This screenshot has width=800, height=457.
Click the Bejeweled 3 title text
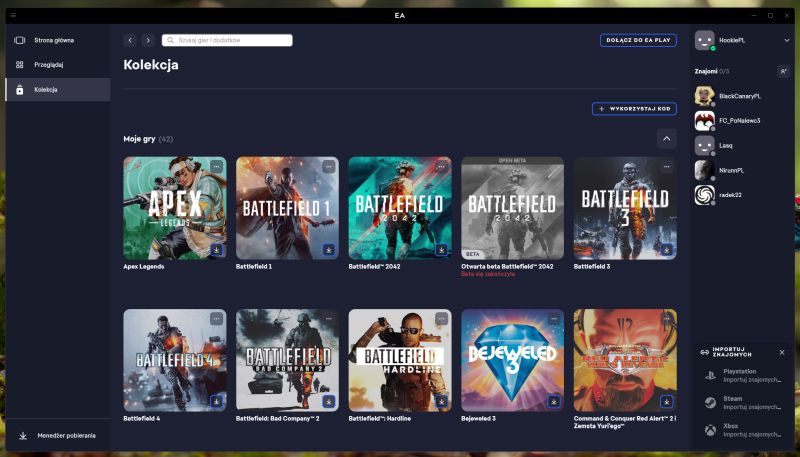(478, 418)
